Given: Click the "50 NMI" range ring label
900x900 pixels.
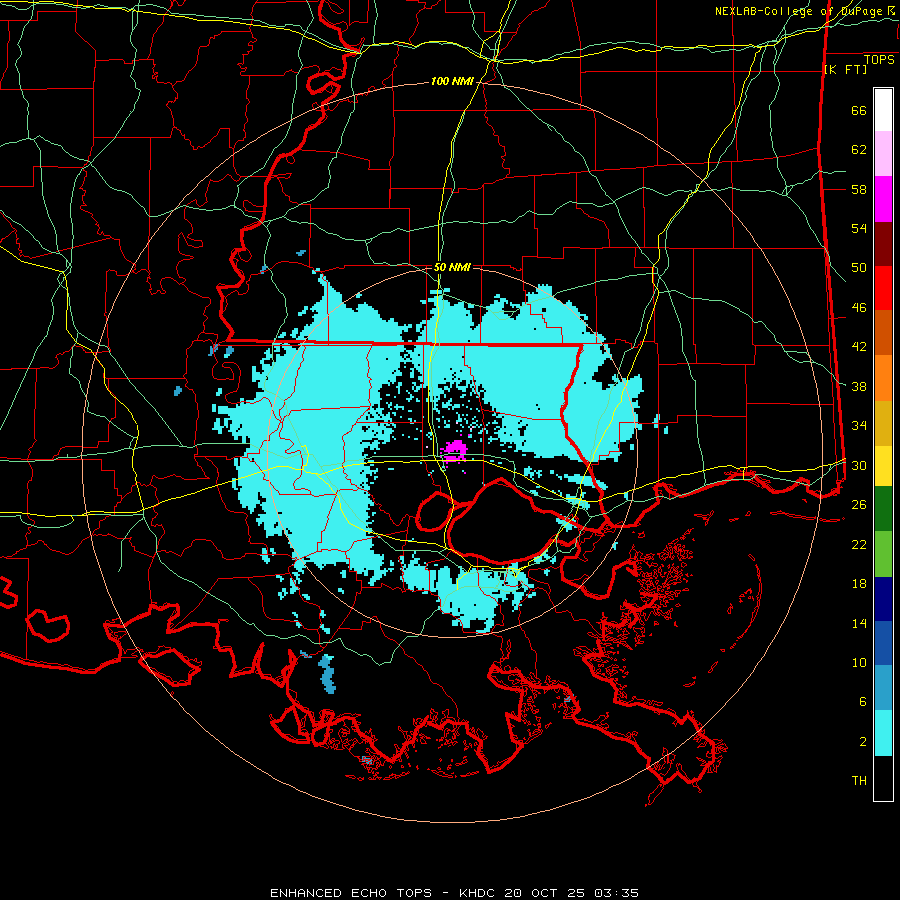Looking at the screenshot, I should [452, 267].
